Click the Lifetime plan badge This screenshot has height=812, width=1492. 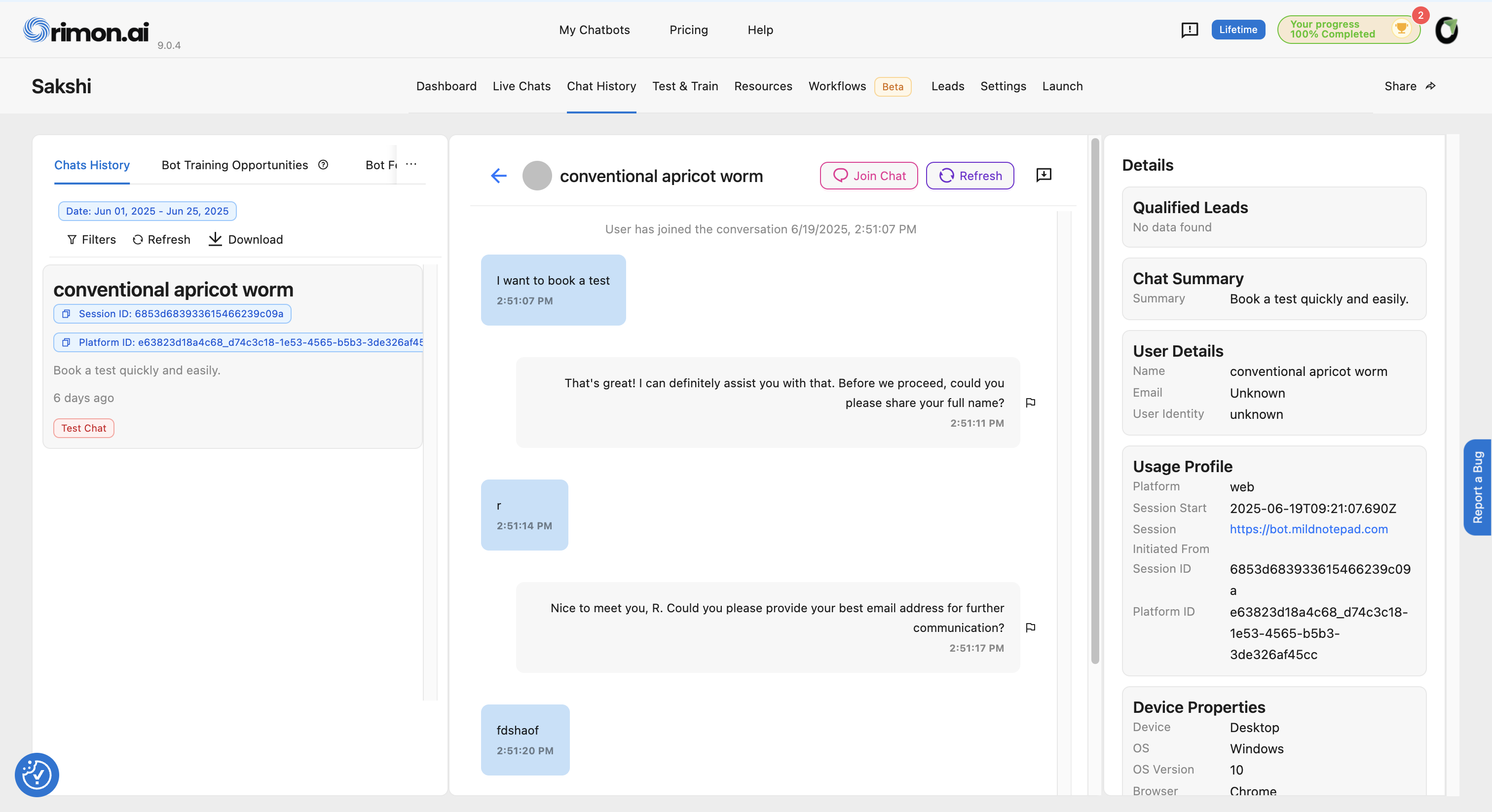(x=1238, y=30)
